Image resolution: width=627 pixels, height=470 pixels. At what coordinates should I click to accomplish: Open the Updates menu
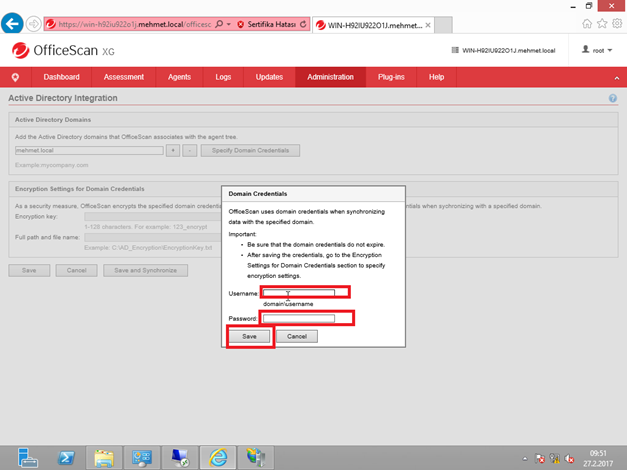pos(269,77)
